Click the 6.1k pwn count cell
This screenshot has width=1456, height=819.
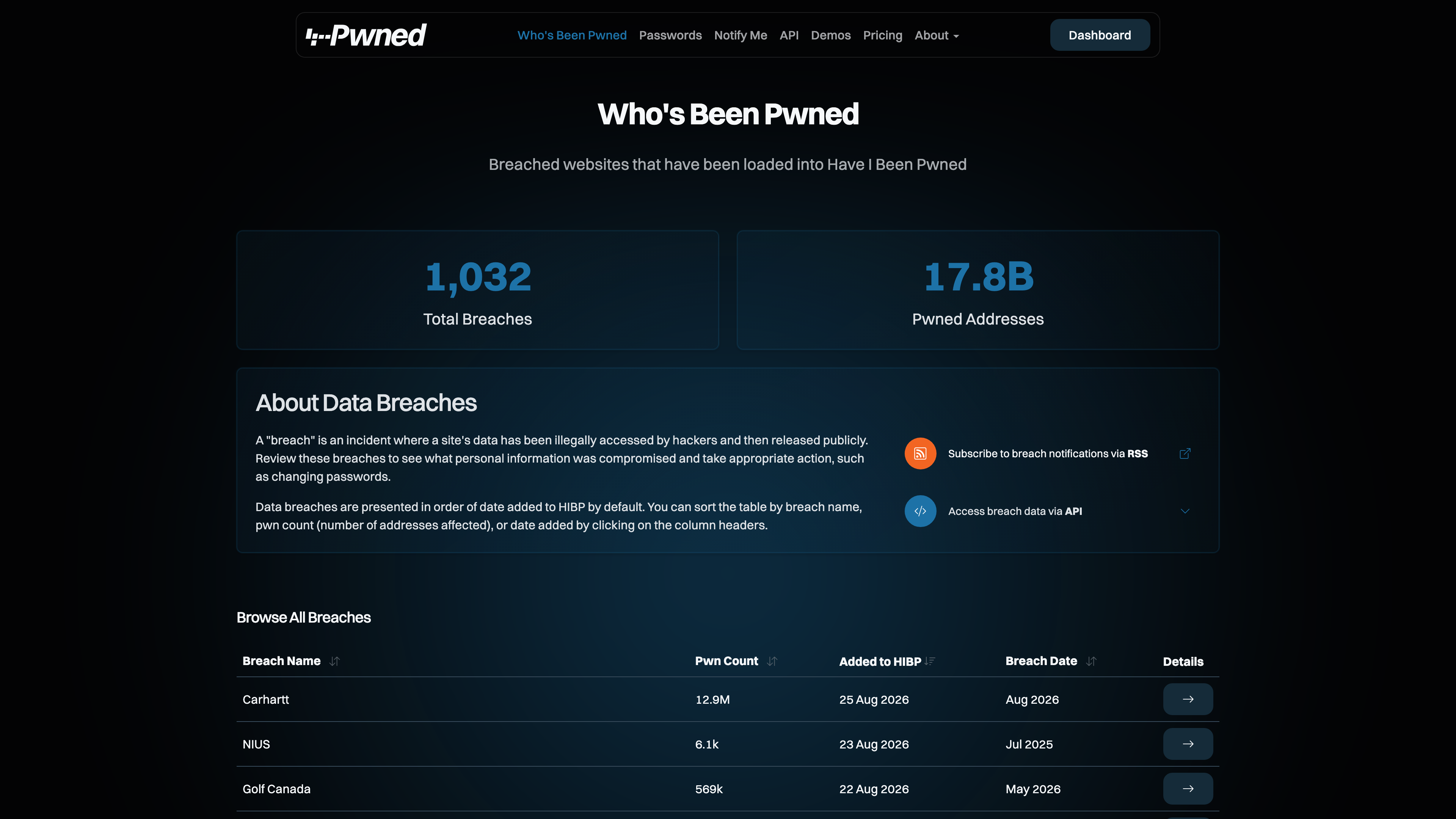[706, 744]
